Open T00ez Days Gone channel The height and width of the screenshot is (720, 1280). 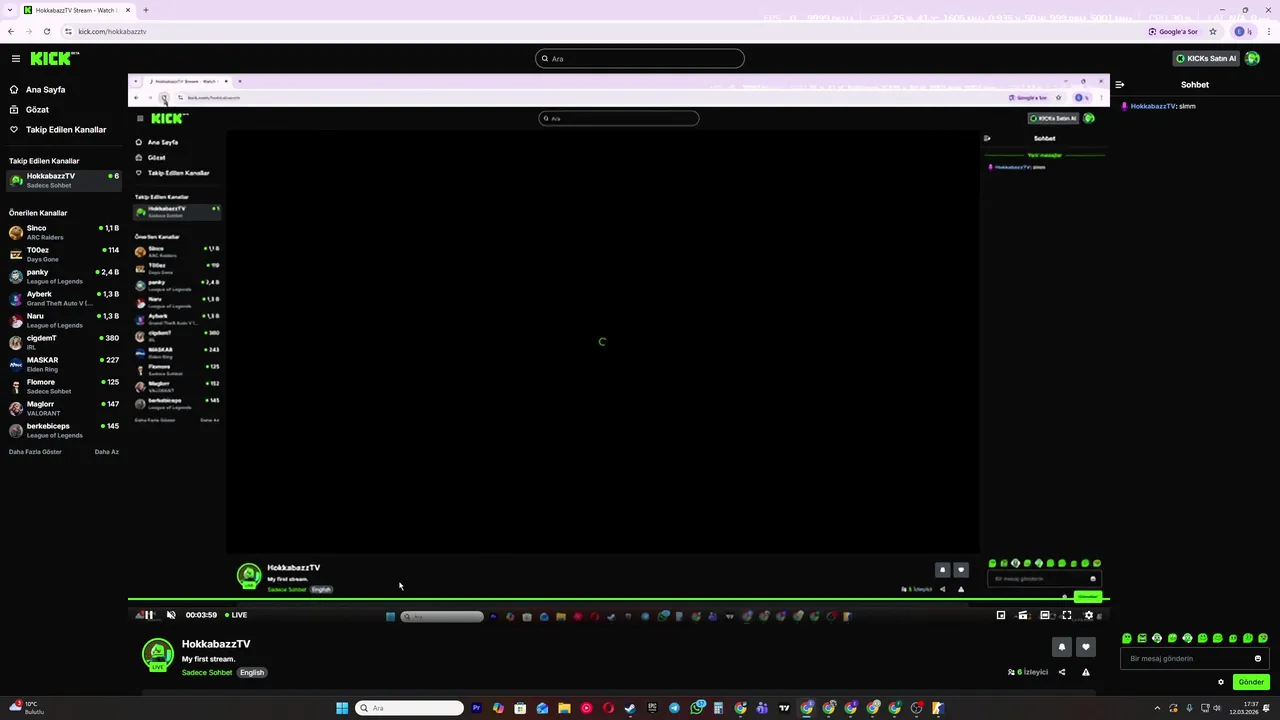pos(63,254)
